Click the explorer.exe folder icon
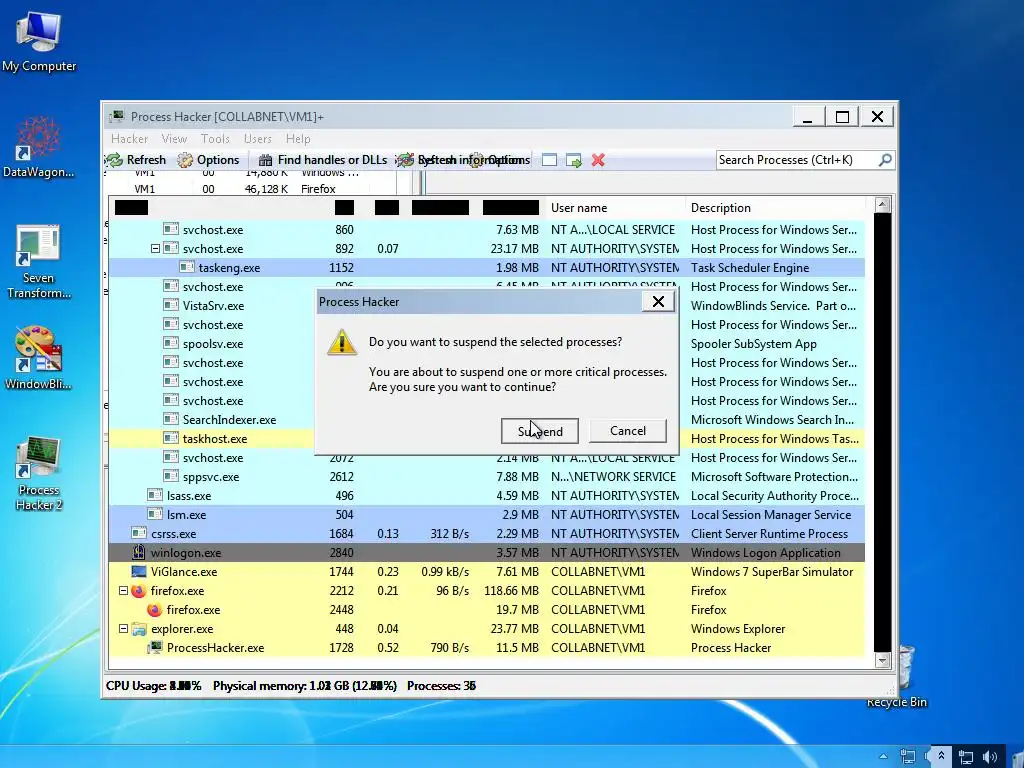 (139, 629)
